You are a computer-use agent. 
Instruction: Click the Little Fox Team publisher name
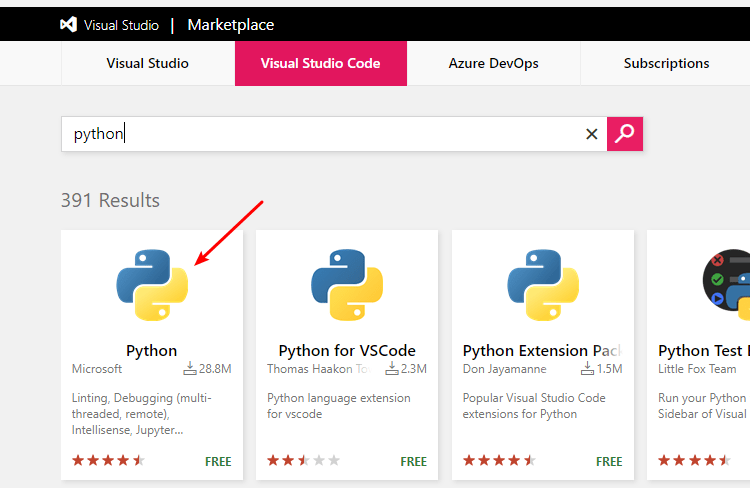coord(697,369)
